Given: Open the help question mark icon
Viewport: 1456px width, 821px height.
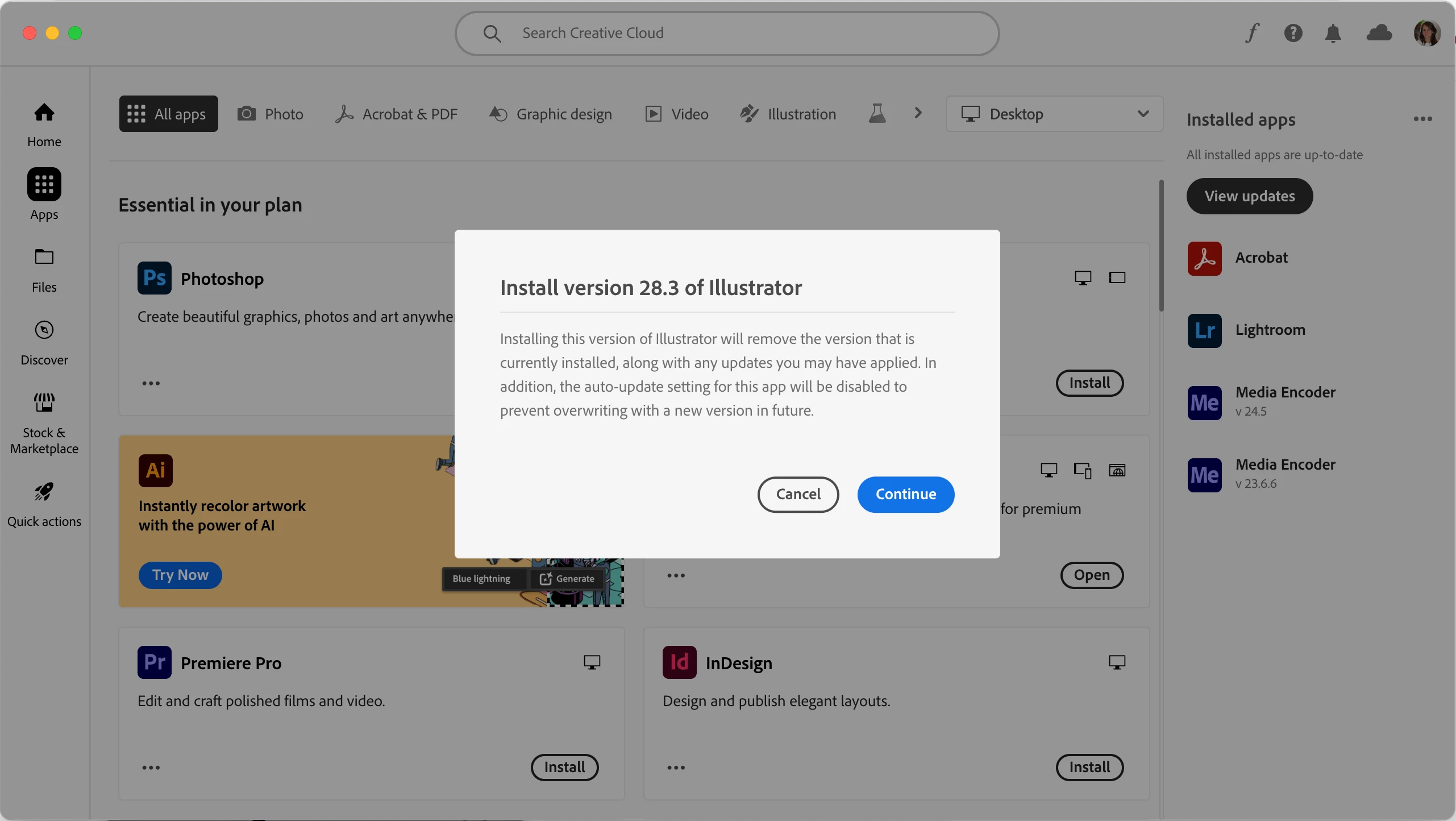Looking at the screenshot, I should 1293,33.
